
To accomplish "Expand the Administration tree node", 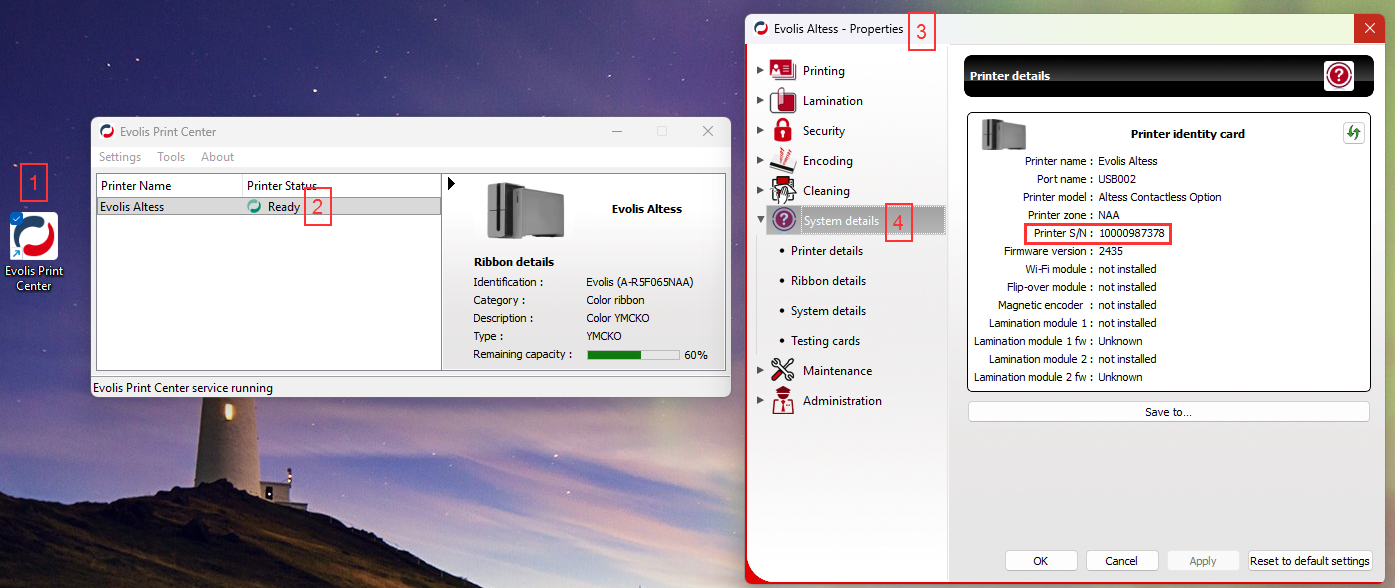I will [x=760, y=401].
